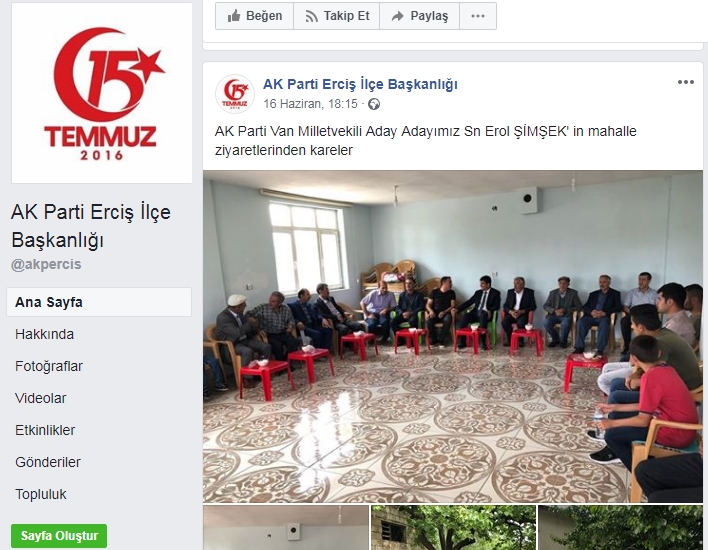Click the Beğen like button
Image resolution: width=708 pixels, height=550 pixels.
(x=255, y=16)
